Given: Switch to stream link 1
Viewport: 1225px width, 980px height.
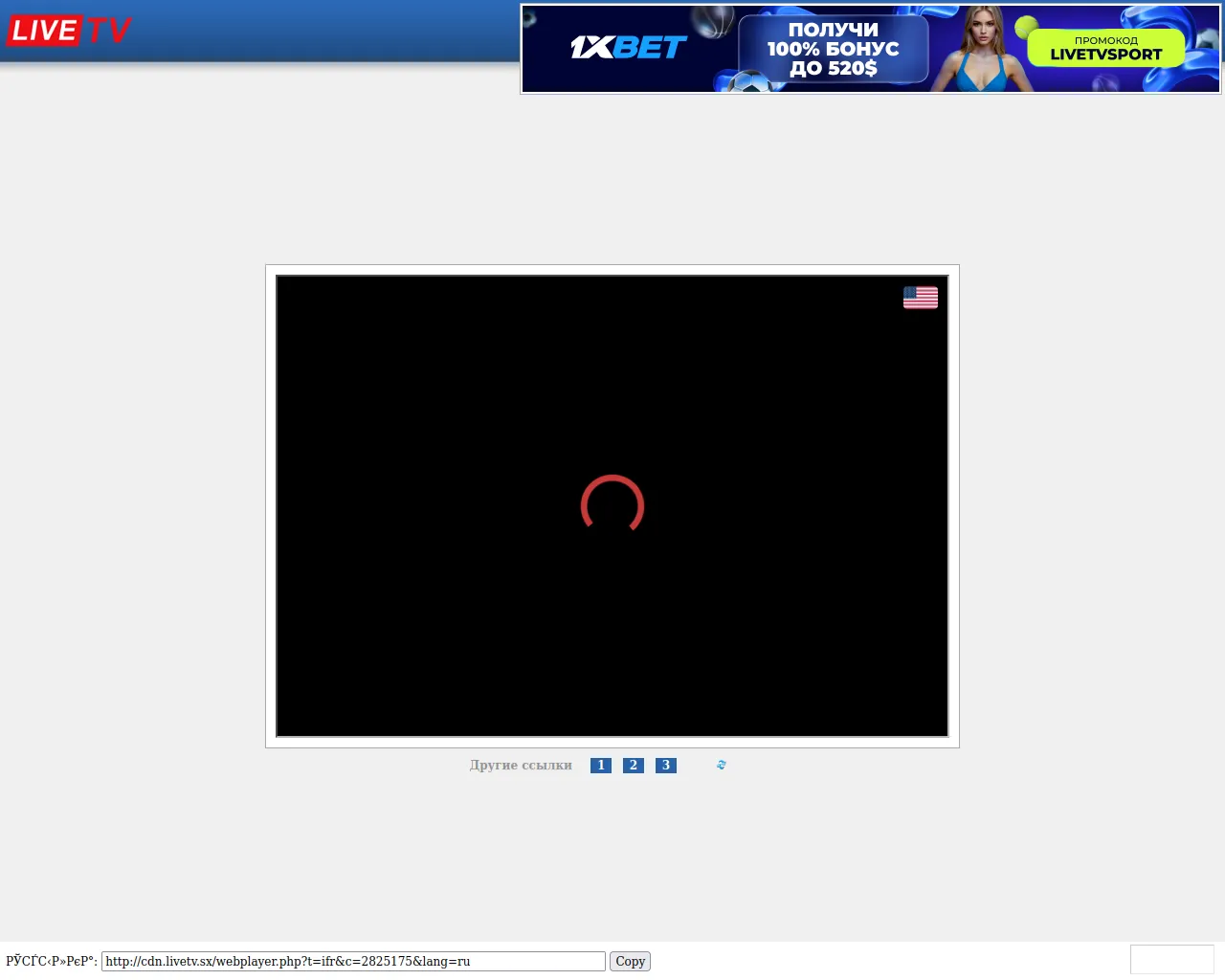Looking at the screenshot, I should pyautogui.click(x=601, y=765).
